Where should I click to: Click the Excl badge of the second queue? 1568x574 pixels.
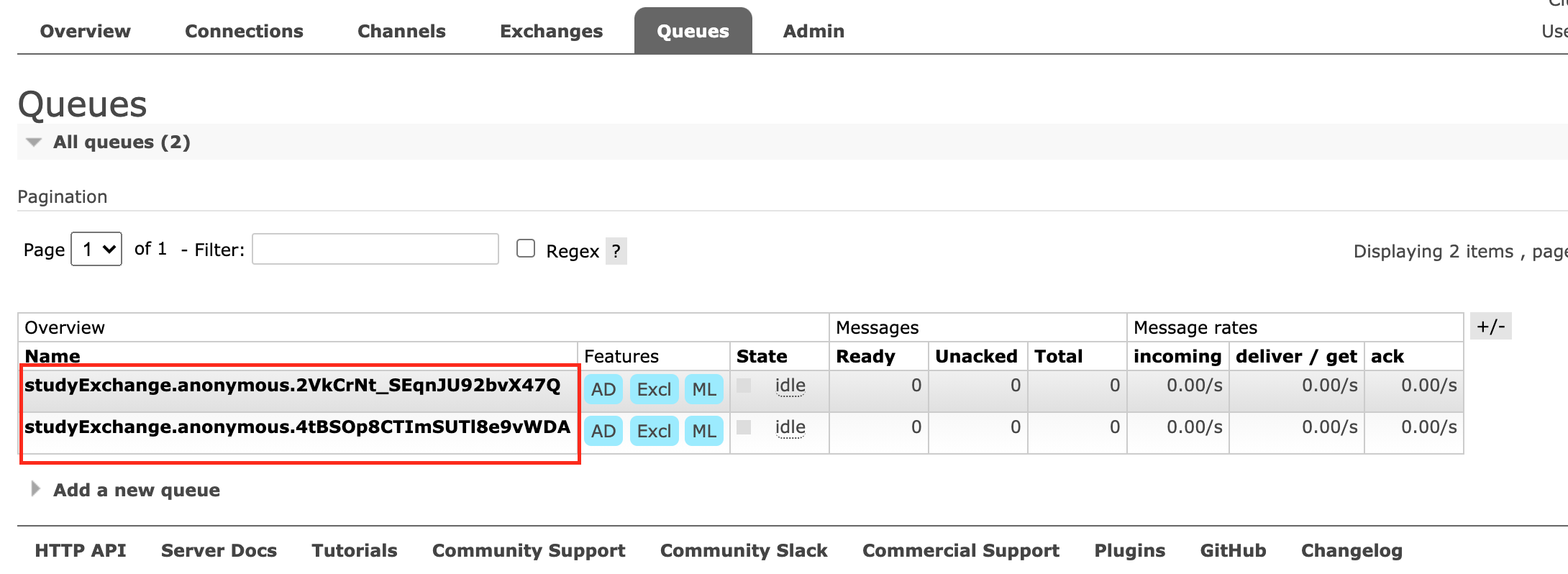654,431
